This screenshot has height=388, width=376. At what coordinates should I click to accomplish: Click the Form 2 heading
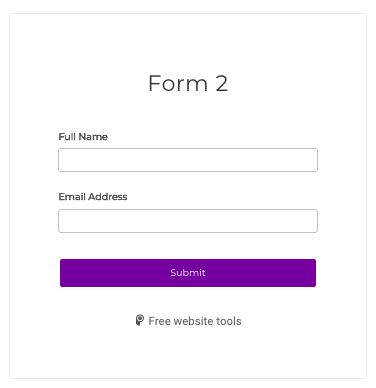click(188, 83)
